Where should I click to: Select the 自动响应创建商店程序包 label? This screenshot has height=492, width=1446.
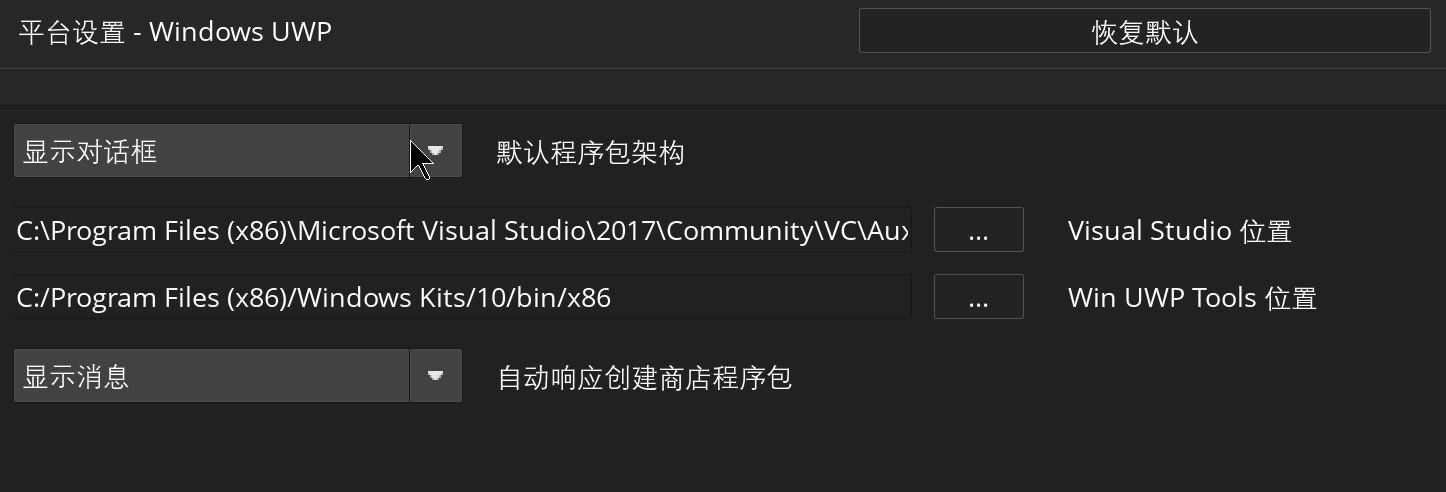click(x=645, y=378)
